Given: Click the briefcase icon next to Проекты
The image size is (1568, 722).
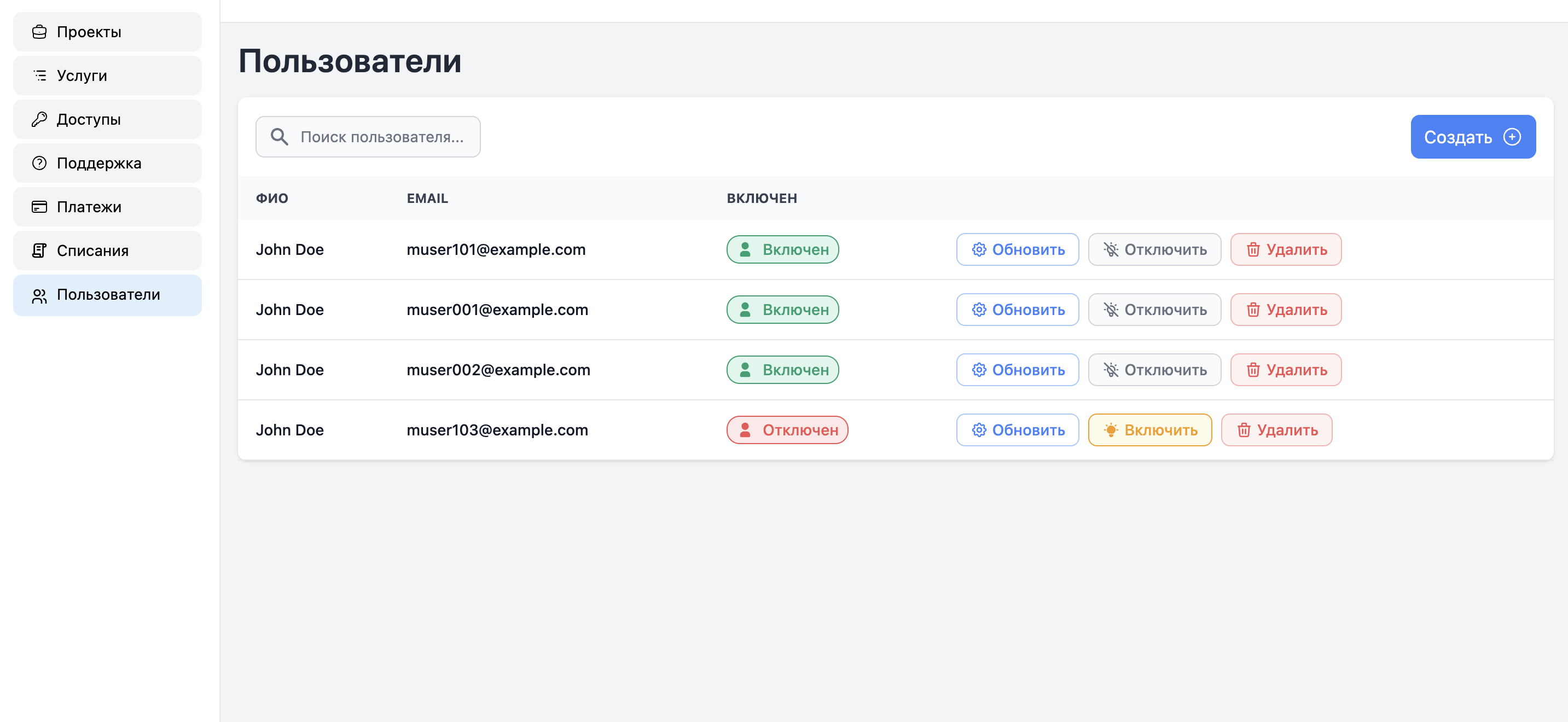Looking at the screenshot, I should [39, 32].
